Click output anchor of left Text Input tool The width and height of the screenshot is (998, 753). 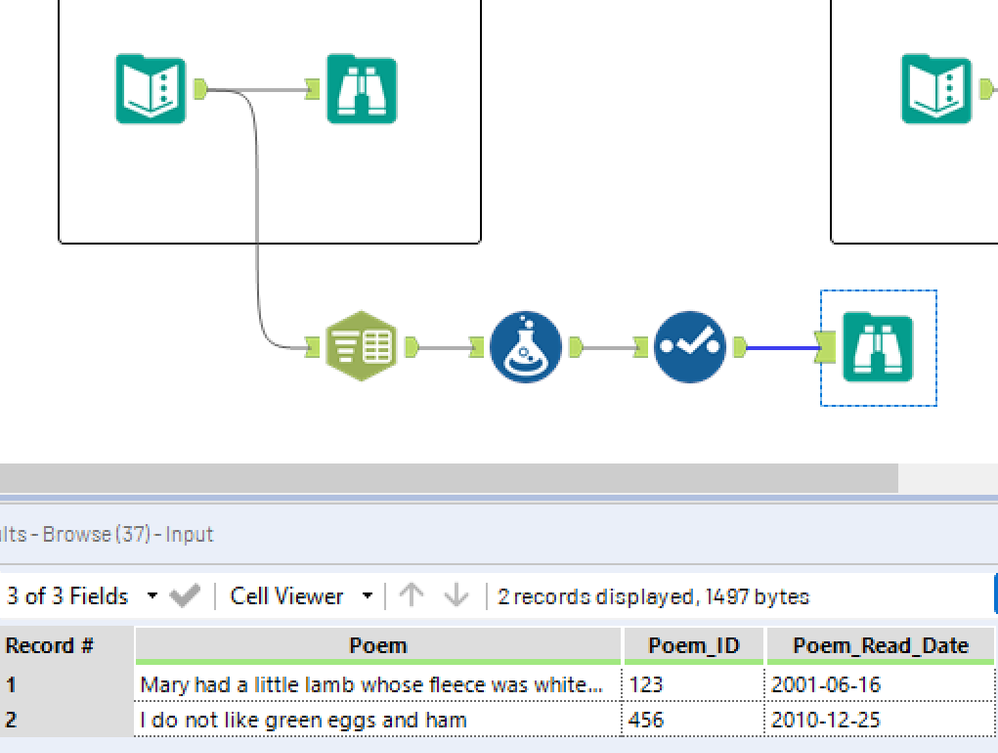pos(200,88)
